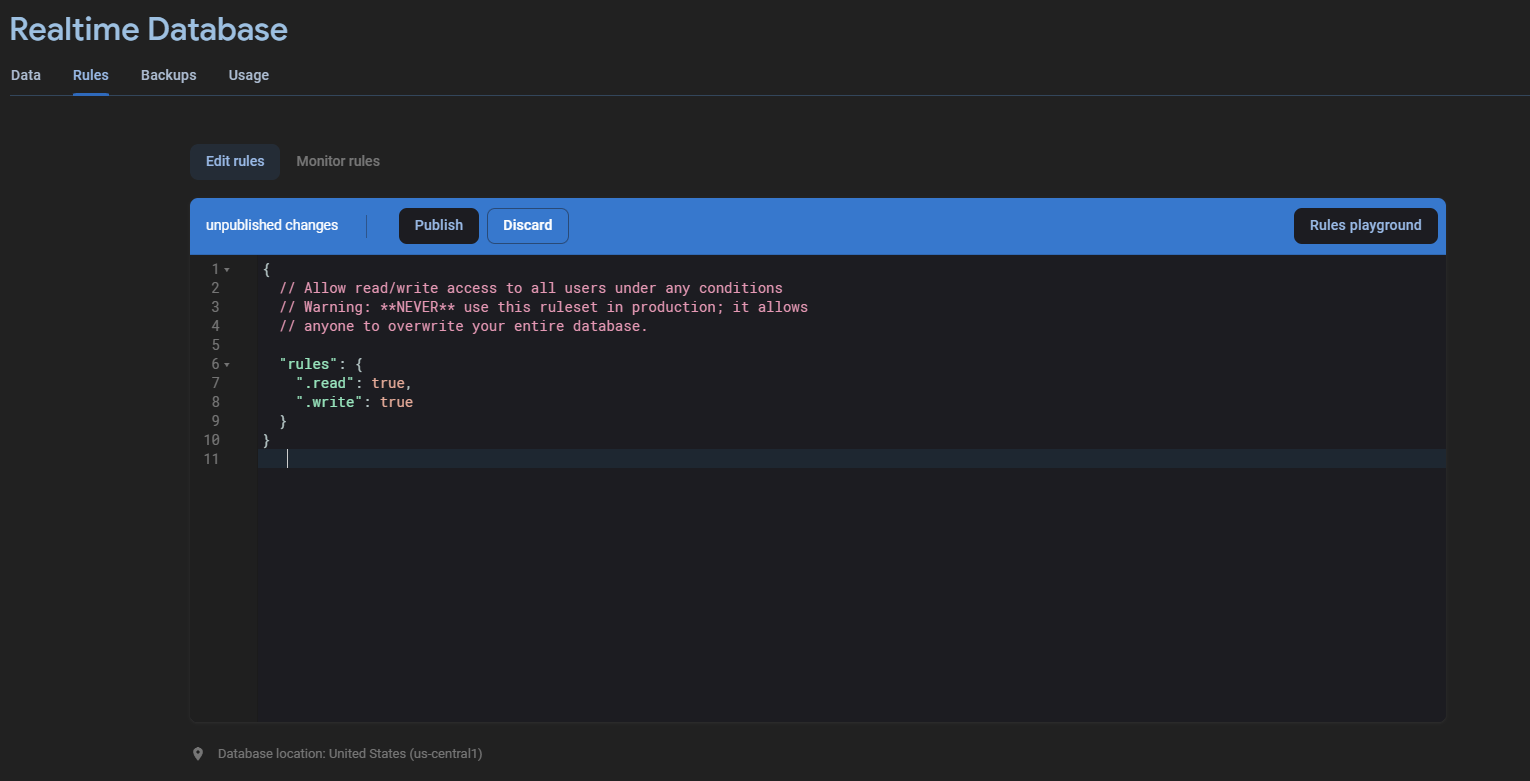The height and width of the screenshot is (781, 1530).
Task: Select the Edit rules tab
Action: click(x=235, y=161)
